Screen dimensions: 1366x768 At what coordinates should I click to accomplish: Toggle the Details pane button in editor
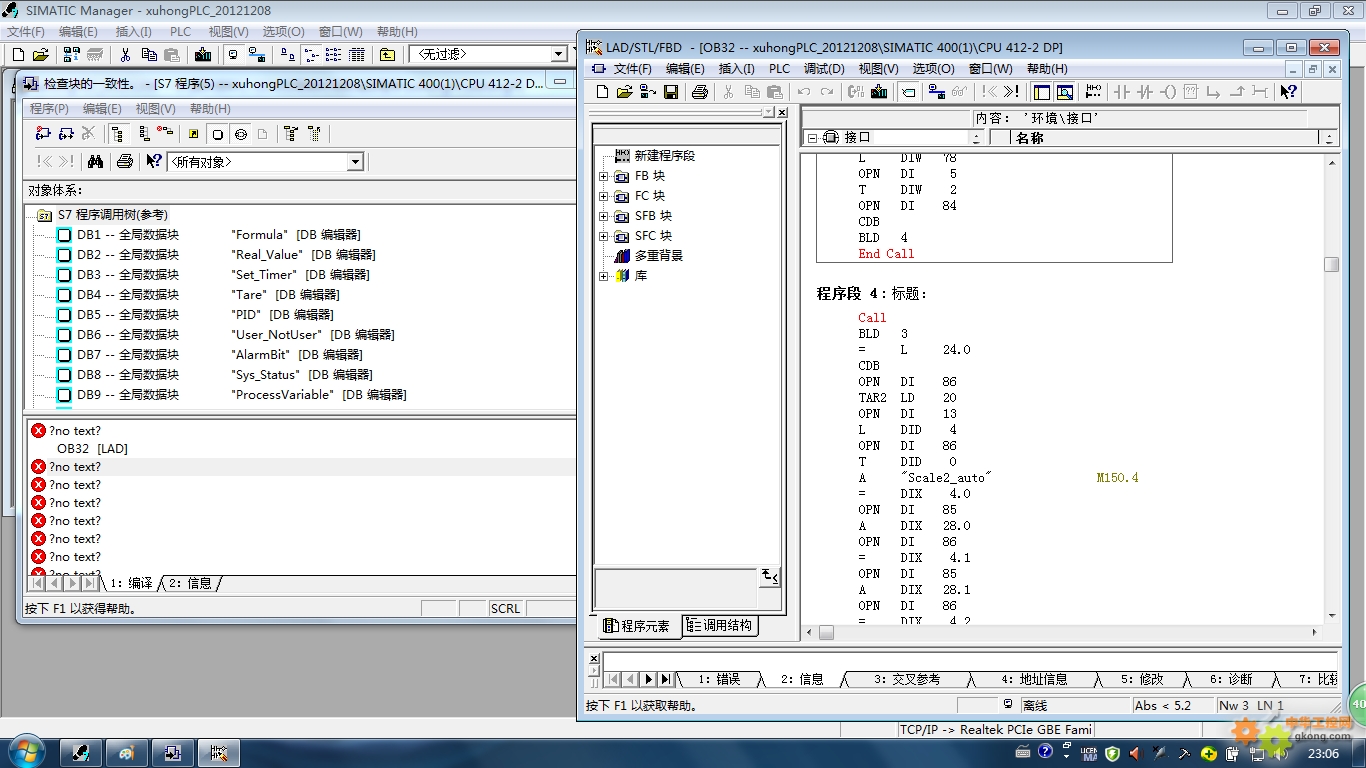click(x=1065, y=92)
